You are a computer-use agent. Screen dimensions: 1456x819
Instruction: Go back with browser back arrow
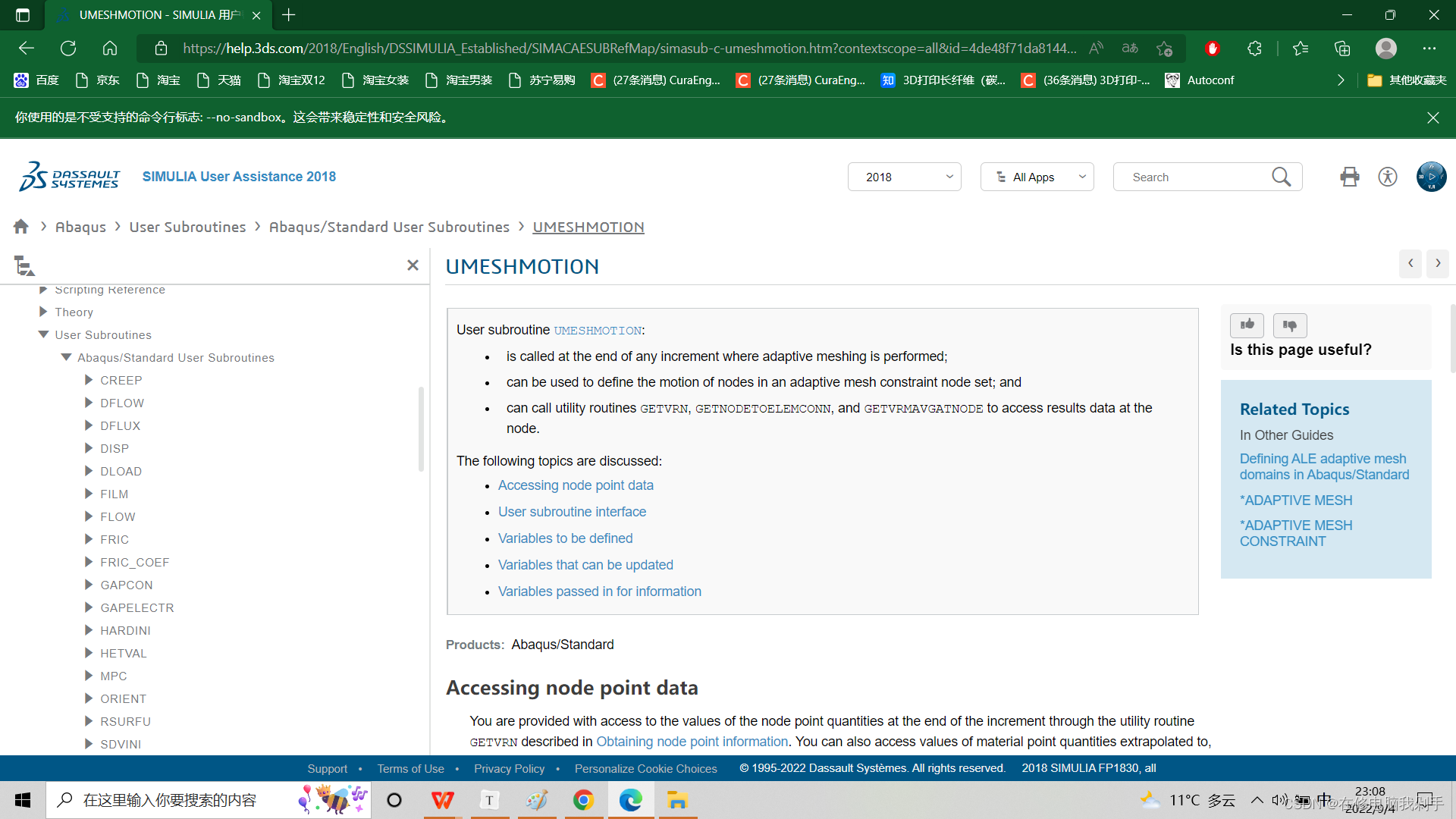point(27,49)
